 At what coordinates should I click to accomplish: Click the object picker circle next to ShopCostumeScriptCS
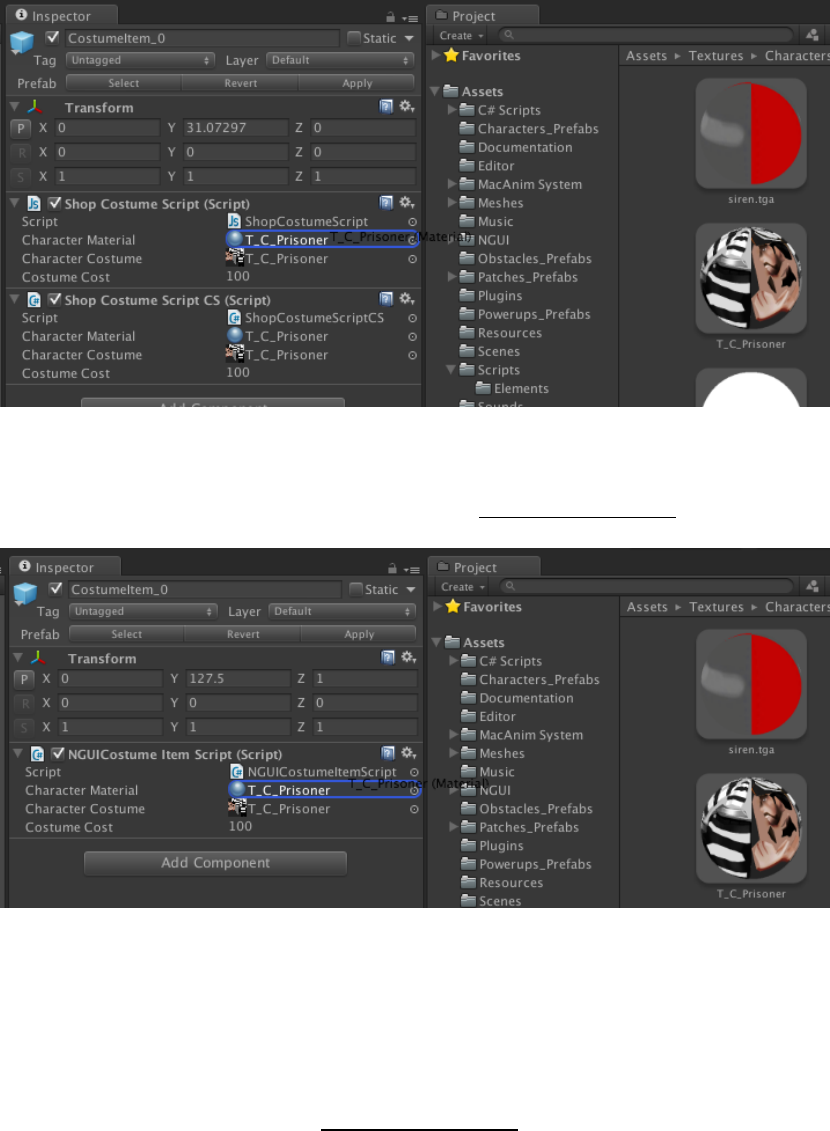(412, 318)
